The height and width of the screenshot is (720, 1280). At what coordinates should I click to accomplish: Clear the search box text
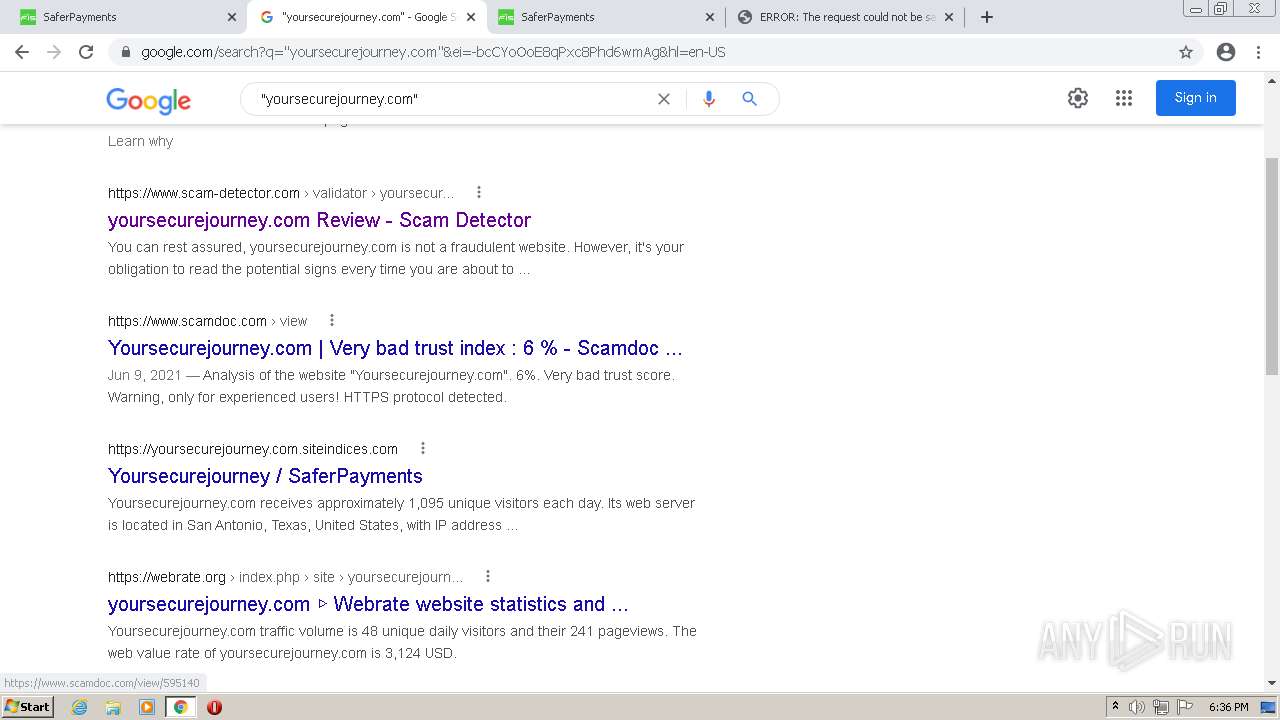tap(663, 99)
